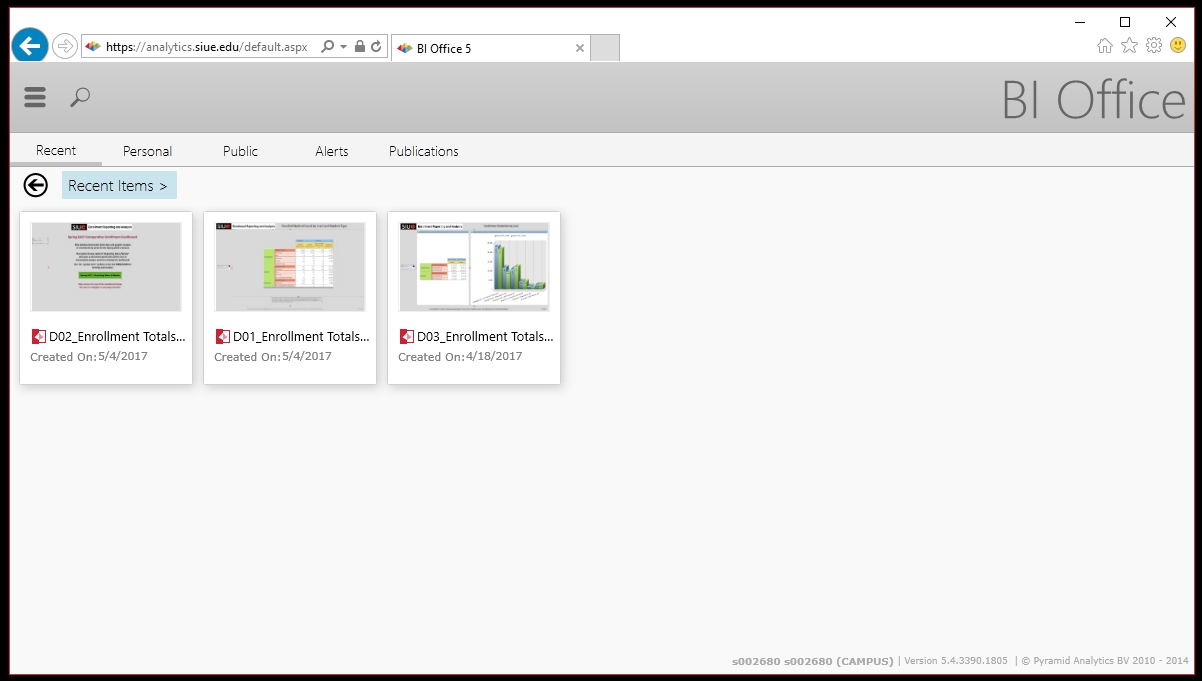The height and width of the screenshot is (681, 1202).
Task: Click the browser home icon
Action: click(x=1105, y=46)
